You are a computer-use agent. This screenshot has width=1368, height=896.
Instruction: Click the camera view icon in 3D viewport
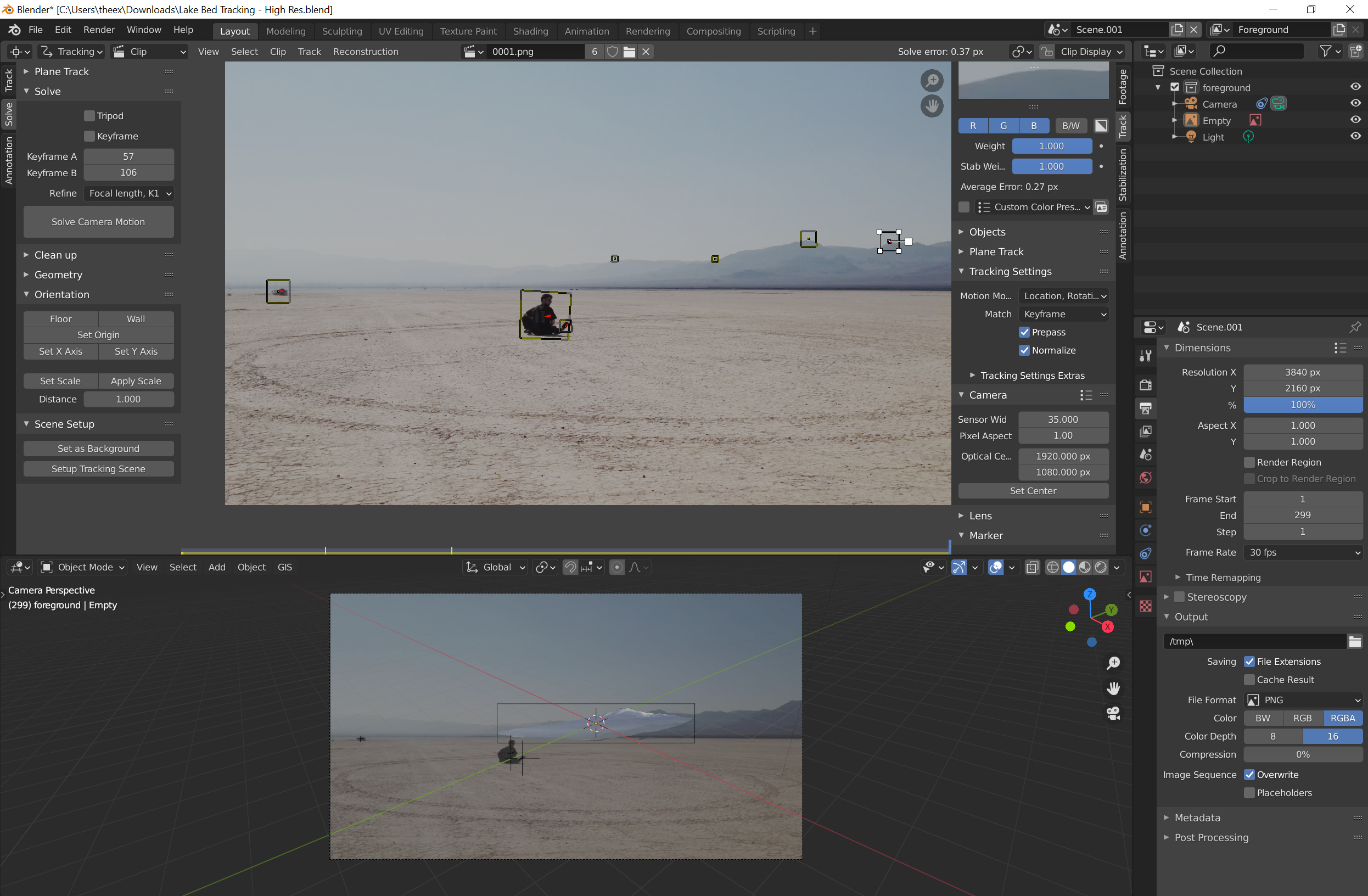[1113, 713]
